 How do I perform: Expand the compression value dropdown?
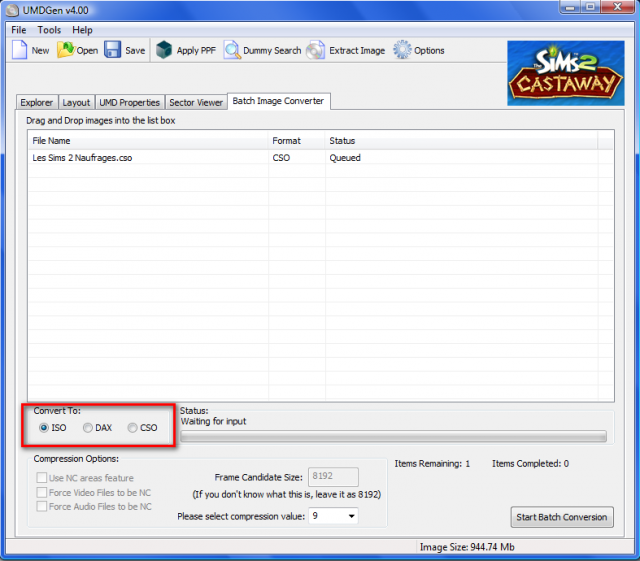351,516
